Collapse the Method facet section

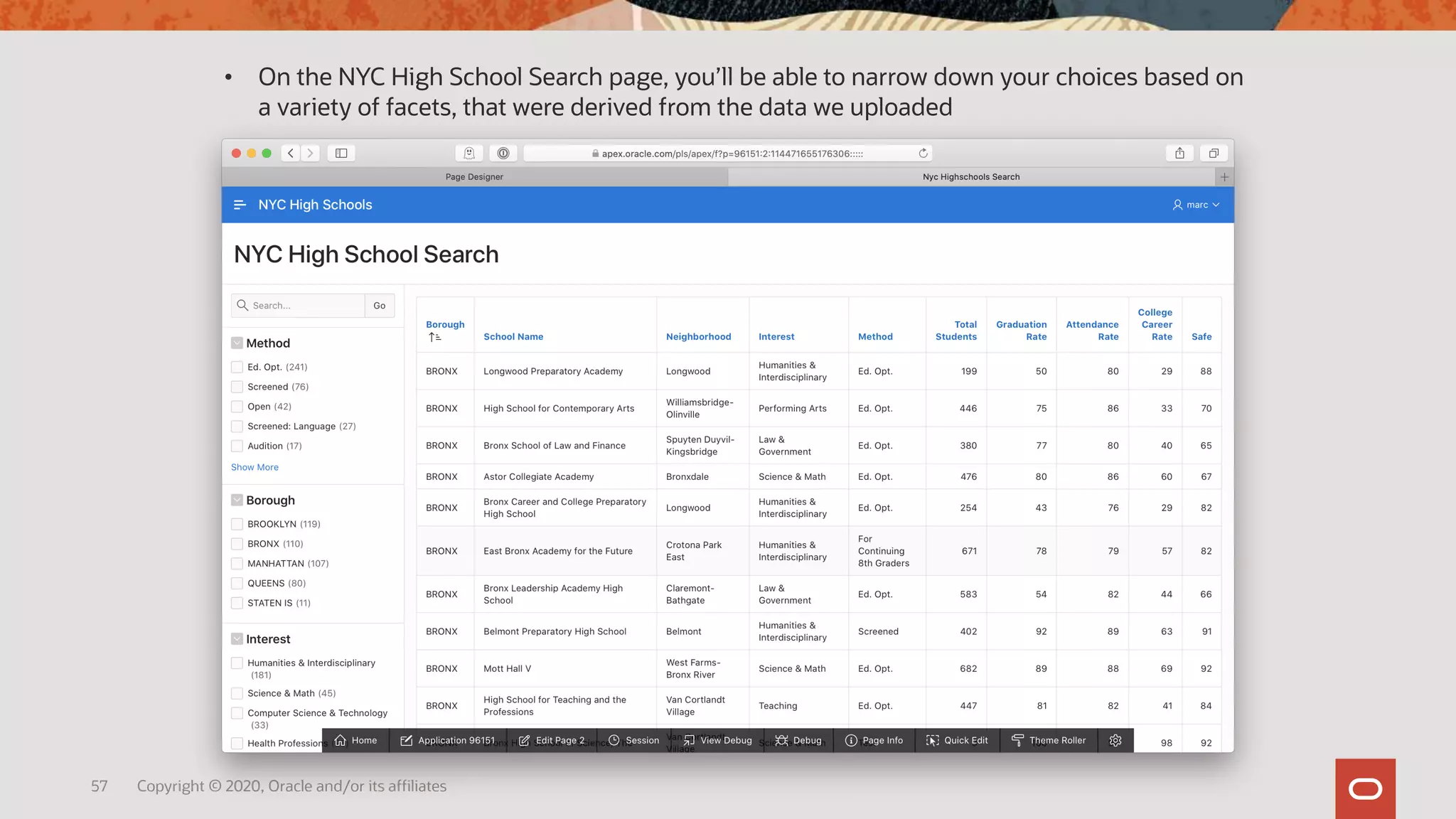237,343
